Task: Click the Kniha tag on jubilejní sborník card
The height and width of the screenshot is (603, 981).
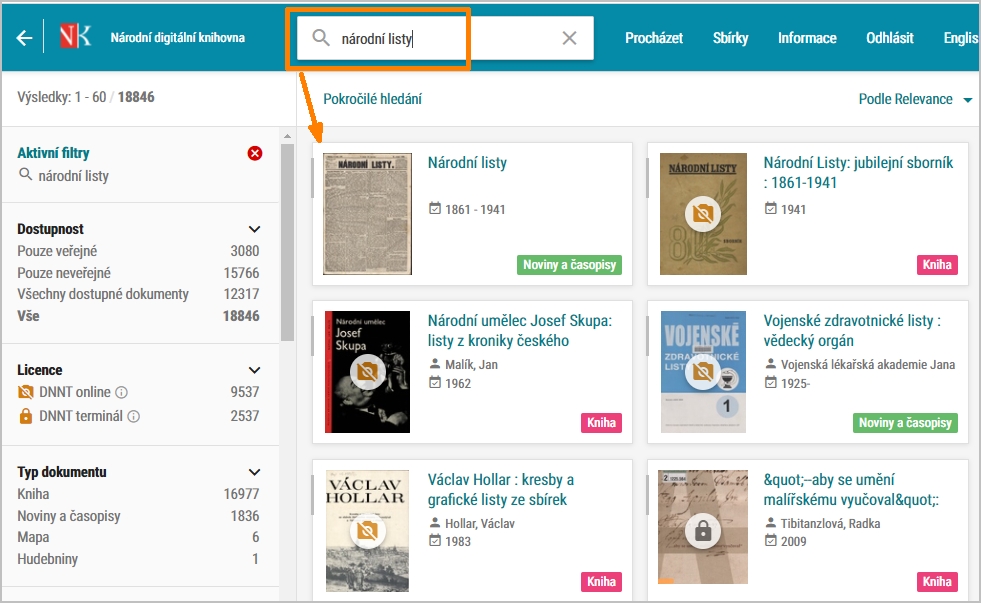Action: (937, 265)
